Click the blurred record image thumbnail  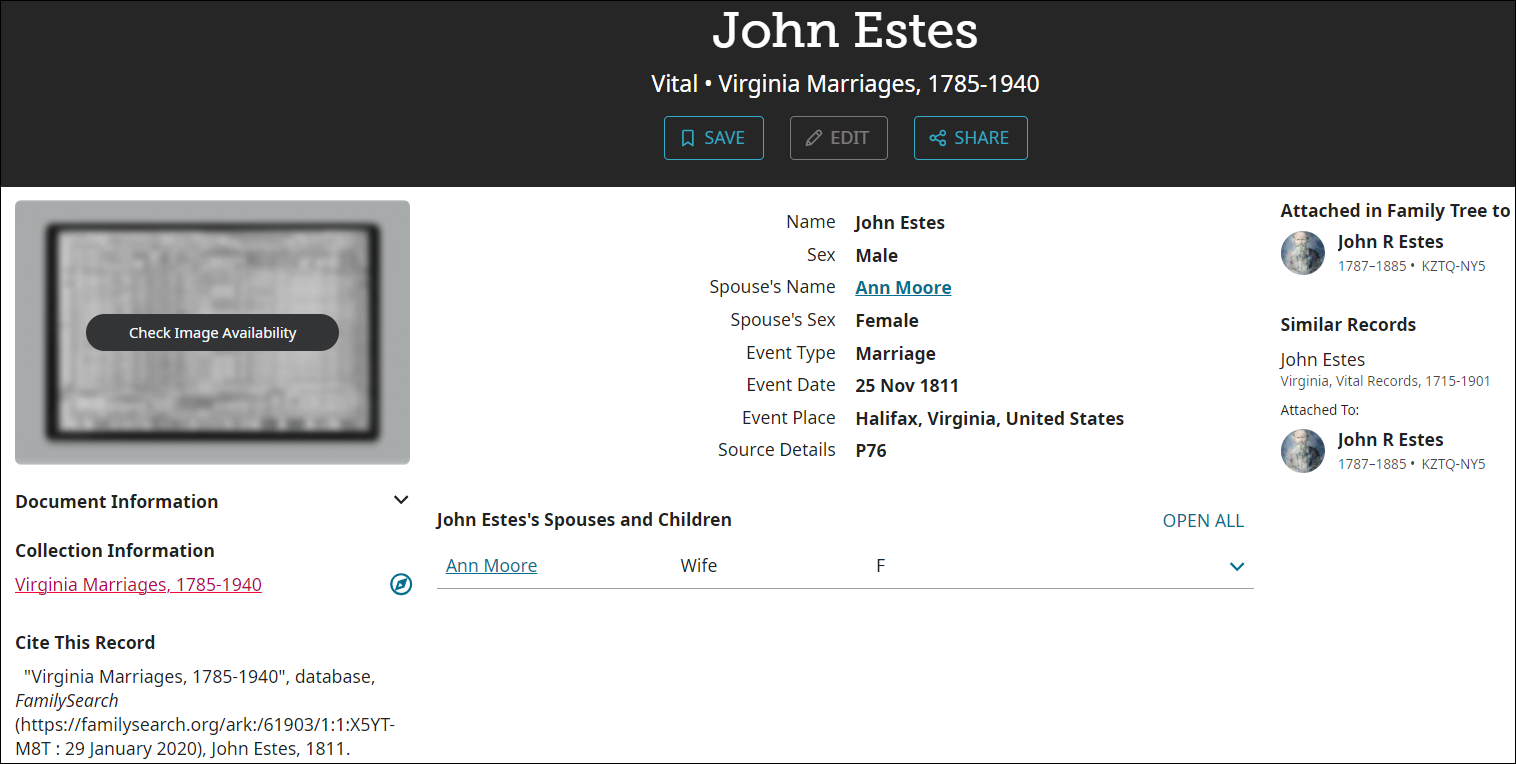[x=212, y=331]
